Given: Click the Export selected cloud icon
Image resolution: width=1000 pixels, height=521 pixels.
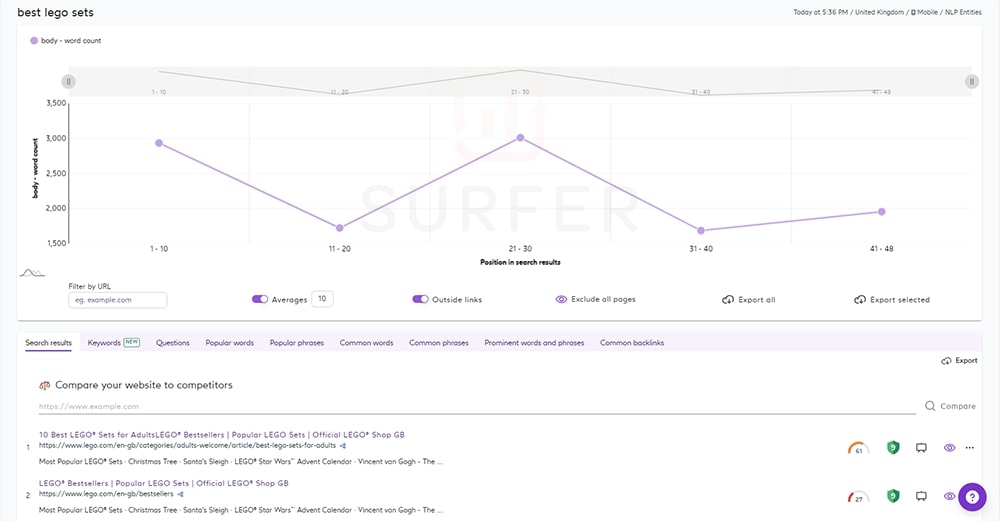Looking at the screenshot, I should 860,300.
